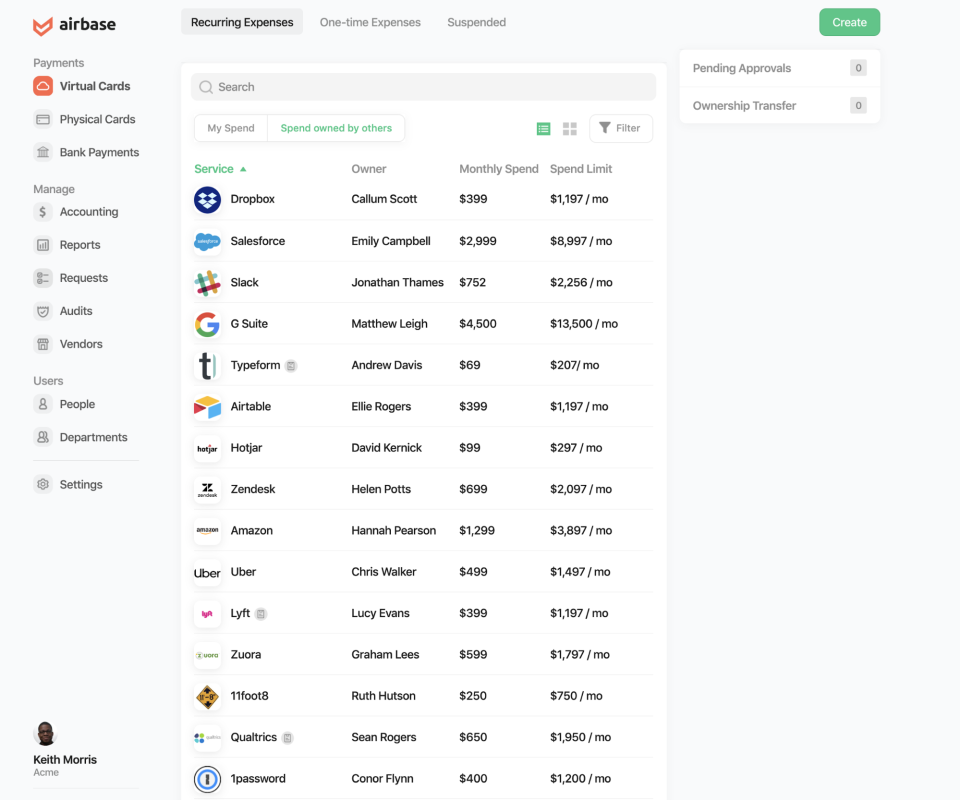This screenshot has width=960, height=800.
Task: Click the Vendors store icon
Action: [43, 344]
